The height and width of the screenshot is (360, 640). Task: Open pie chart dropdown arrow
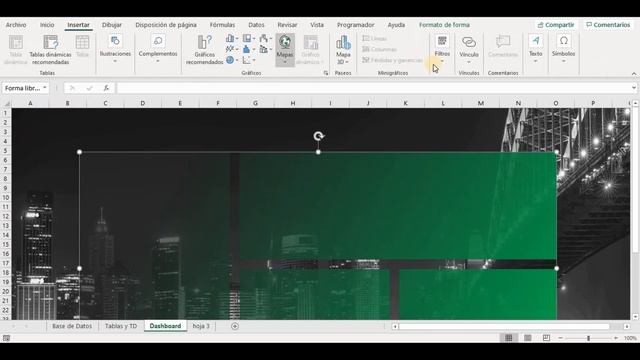237,60
